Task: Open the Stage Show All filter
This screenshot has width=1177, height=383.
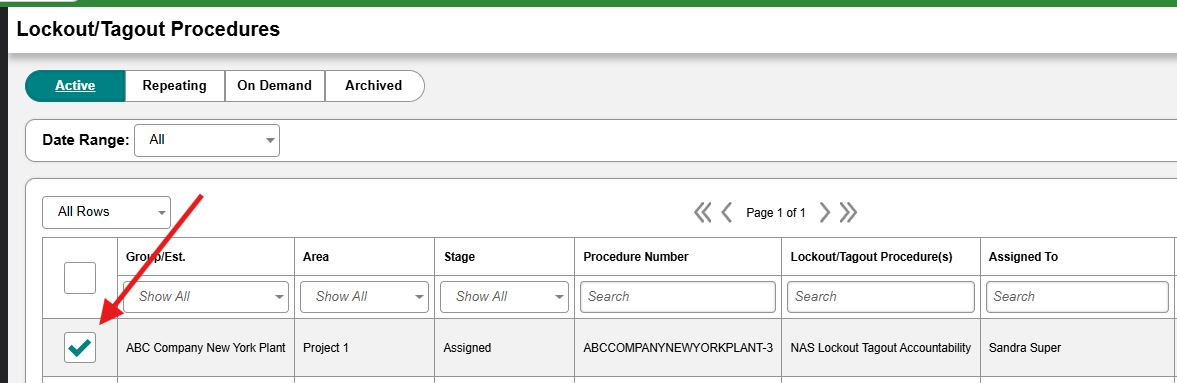Action: [504, 297]
